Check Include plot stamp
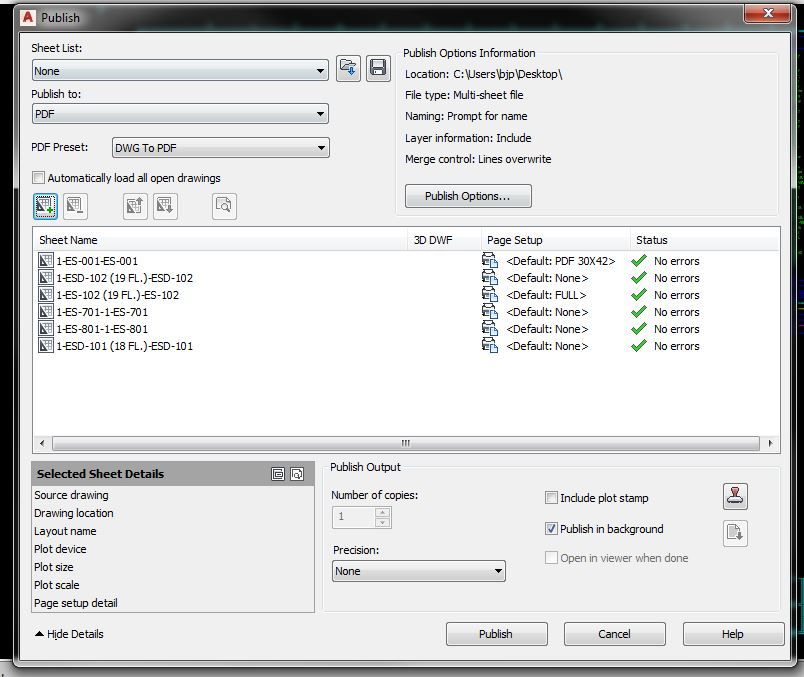Screen dimensions: 804x677 551,497
